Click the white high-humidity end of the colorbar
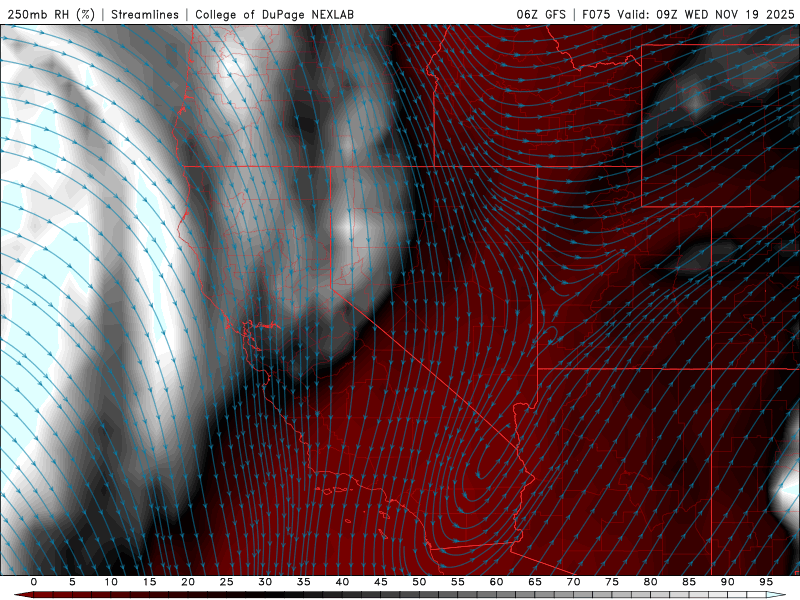This screenshot has width=800, height=600. tap(777, 595)
